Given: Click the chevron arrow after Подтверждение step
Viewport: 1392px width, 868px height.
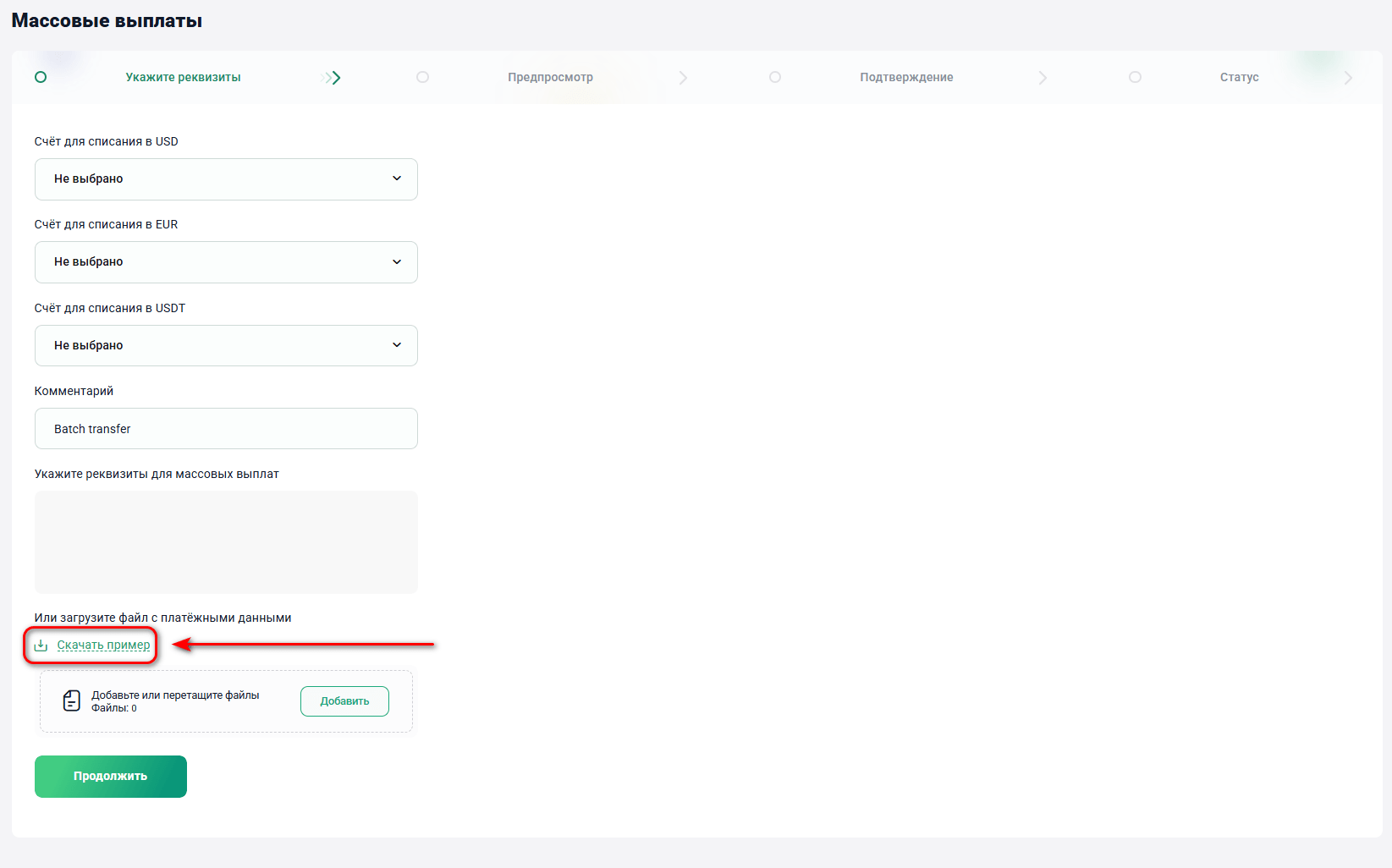Looking at the screenshot, I should [1043, 78].
